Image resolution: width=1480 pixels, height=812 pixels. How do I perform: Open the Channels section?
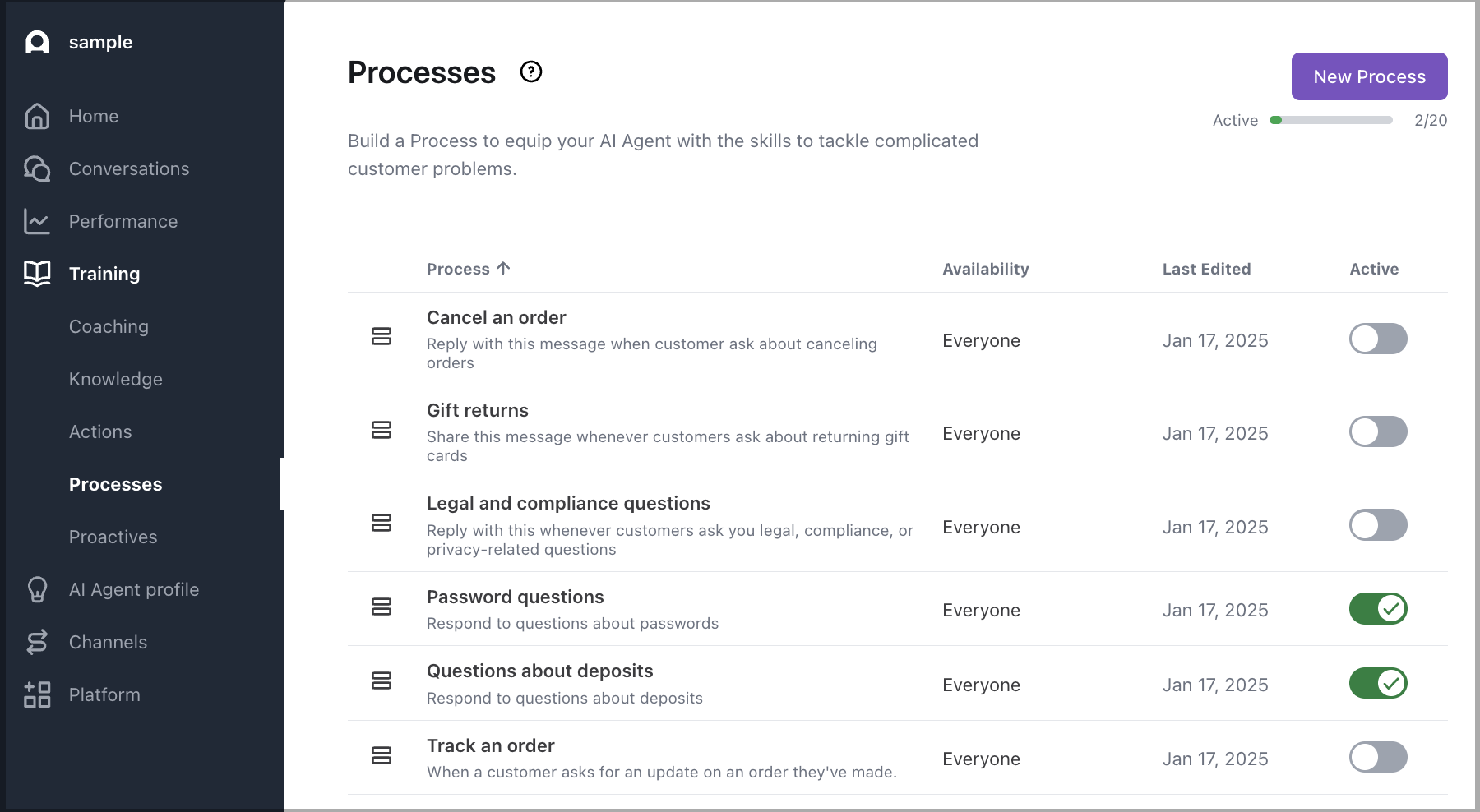point(108,642)
